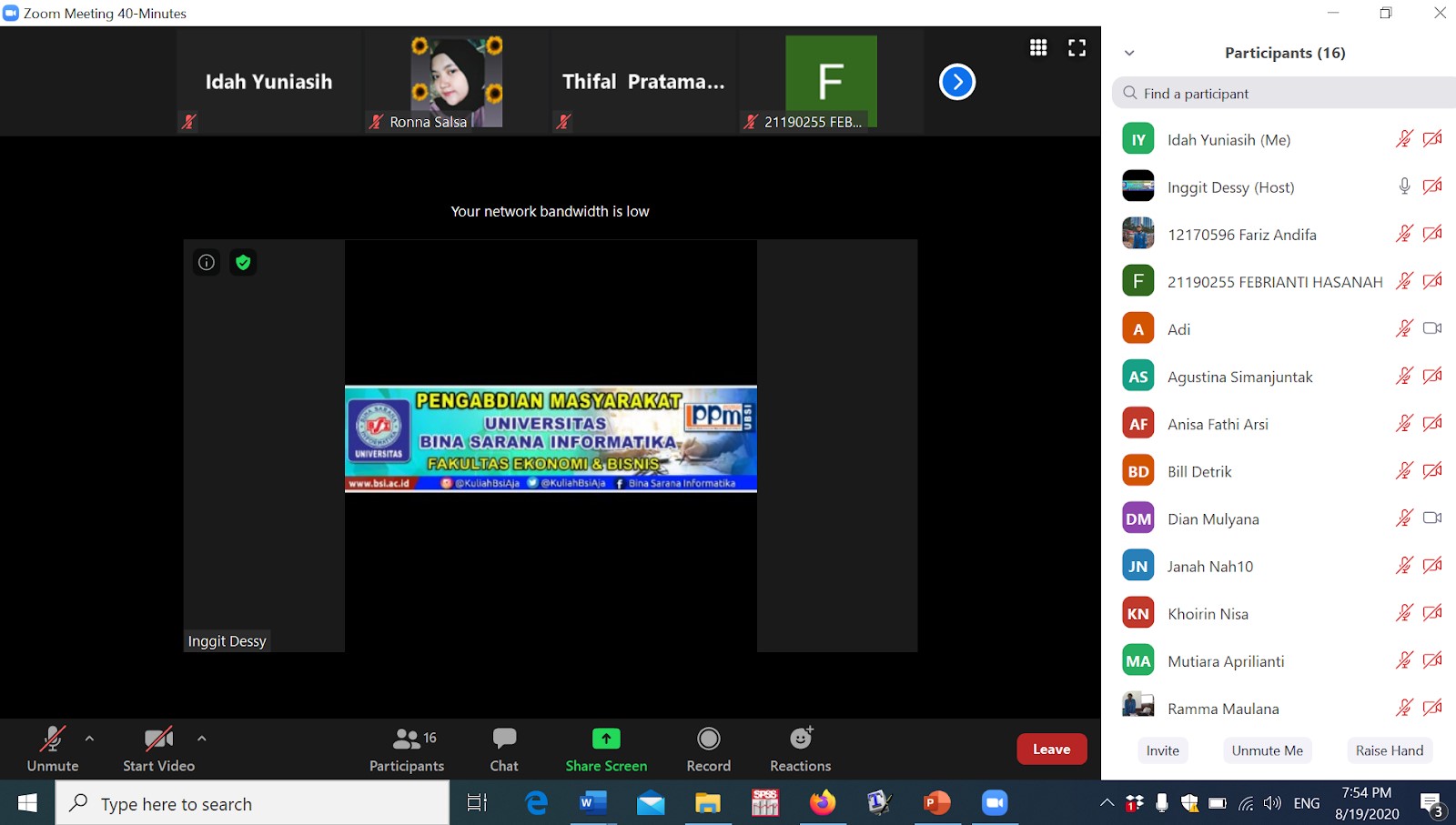Image resolution: width=1456 pixels, height=825 pixels.
Task: Click Adi's muted microphone icon
Action: coord(1404,328)
